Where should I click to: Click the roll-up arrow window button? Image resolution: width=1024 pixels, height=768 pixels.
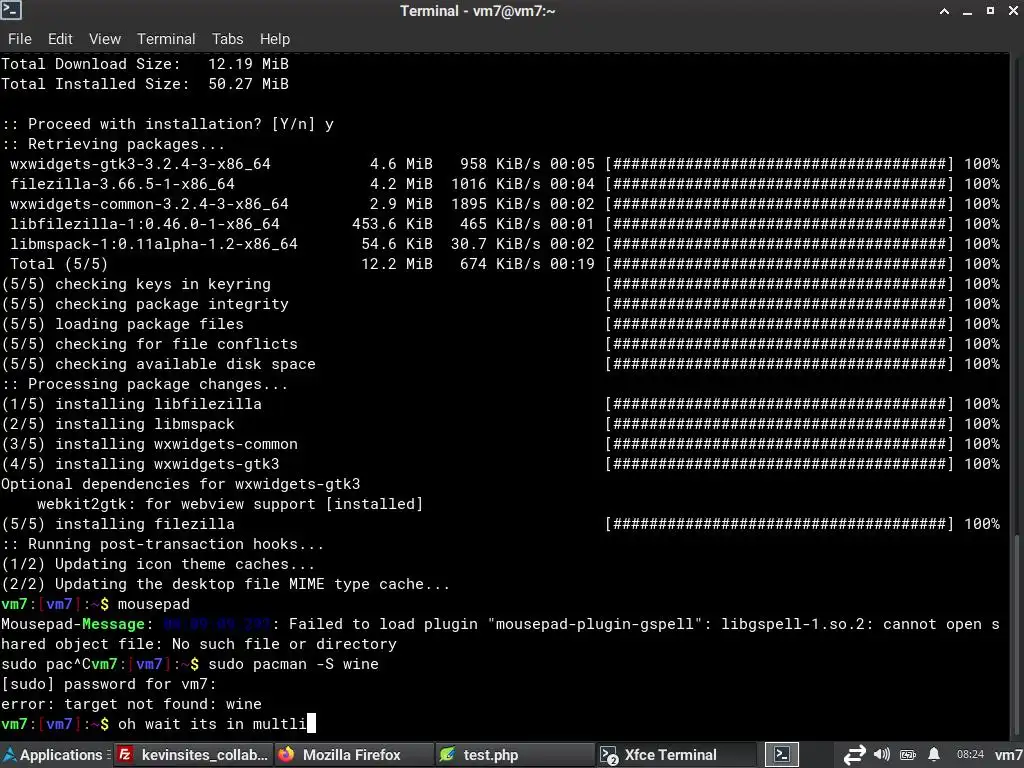tap(944, 11)
